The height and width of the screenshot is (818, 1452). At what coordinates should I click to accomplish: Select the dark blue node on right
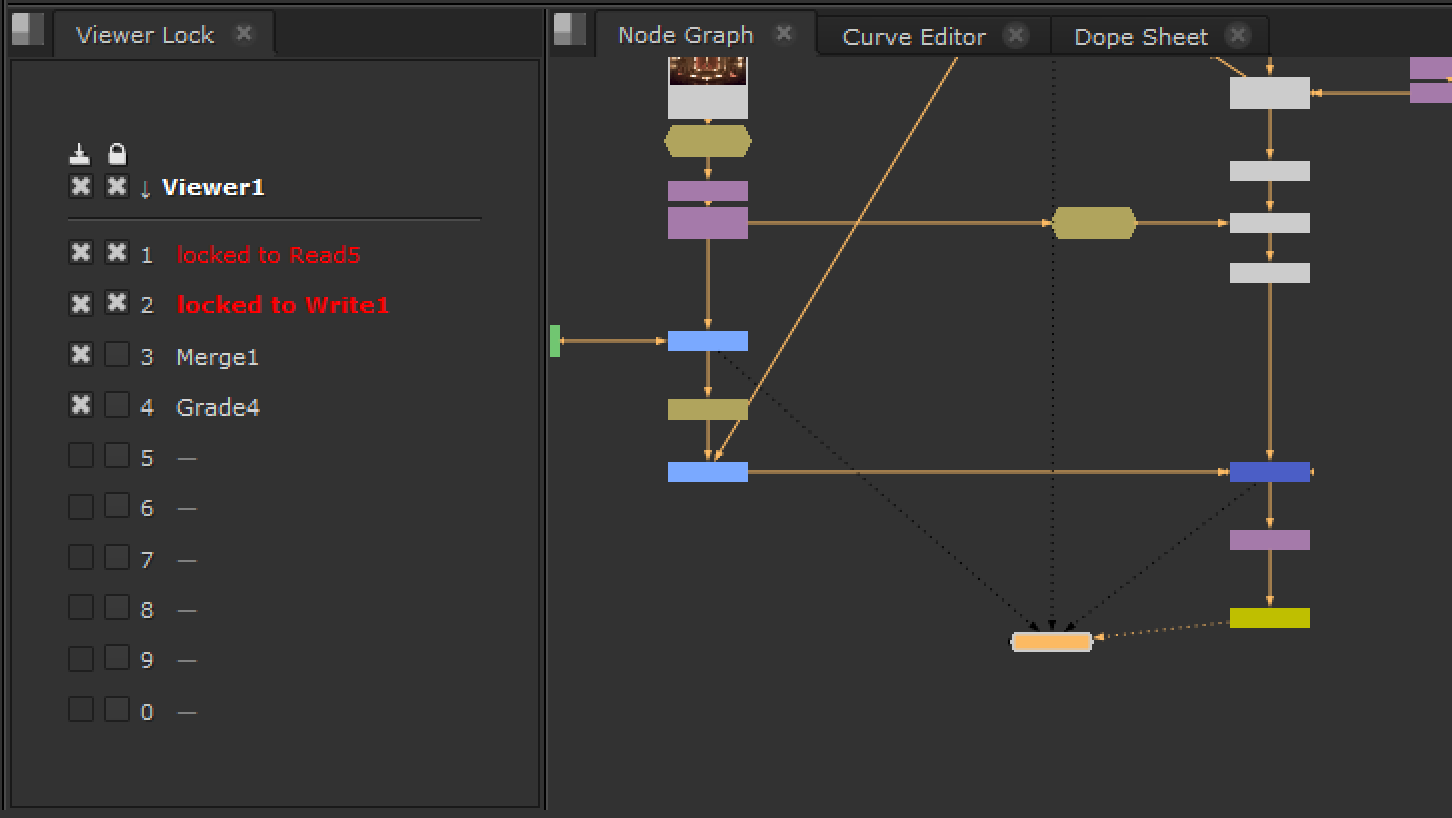[1269, 472]
